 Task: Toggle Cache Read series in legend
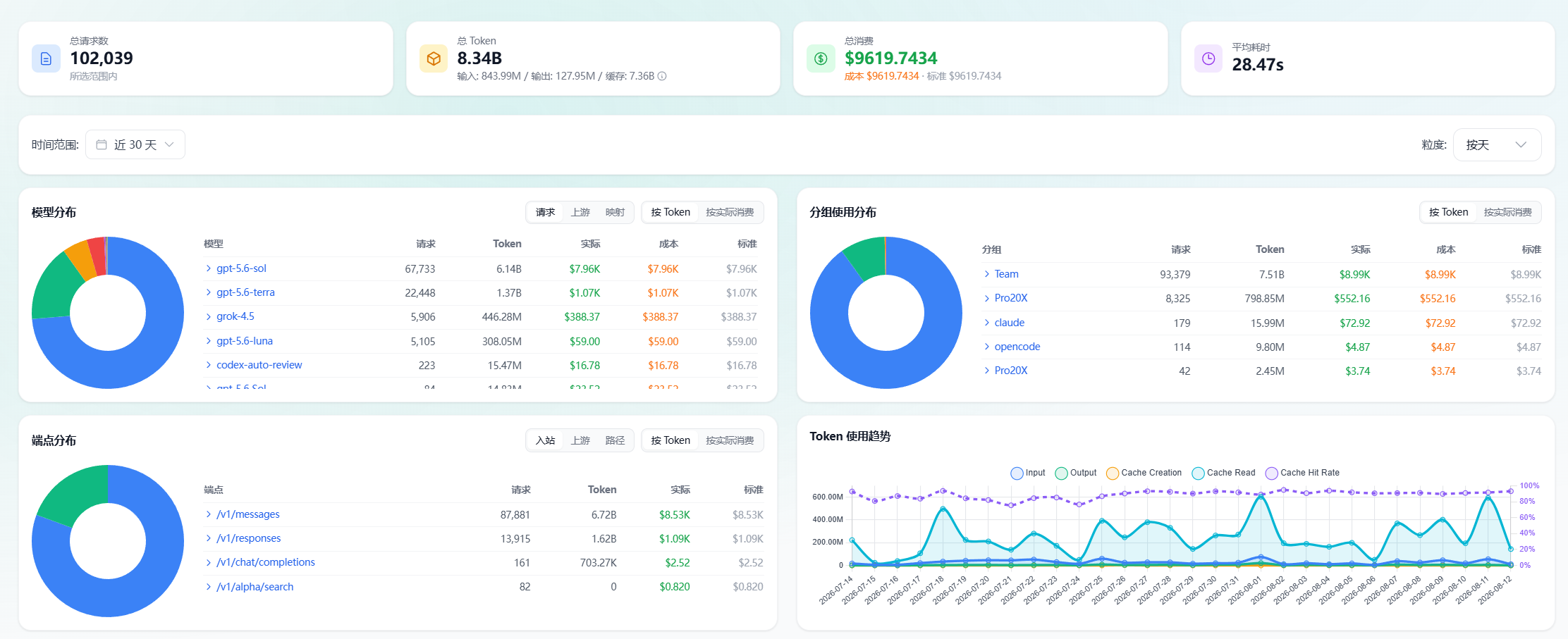(x=1223, y=473)
